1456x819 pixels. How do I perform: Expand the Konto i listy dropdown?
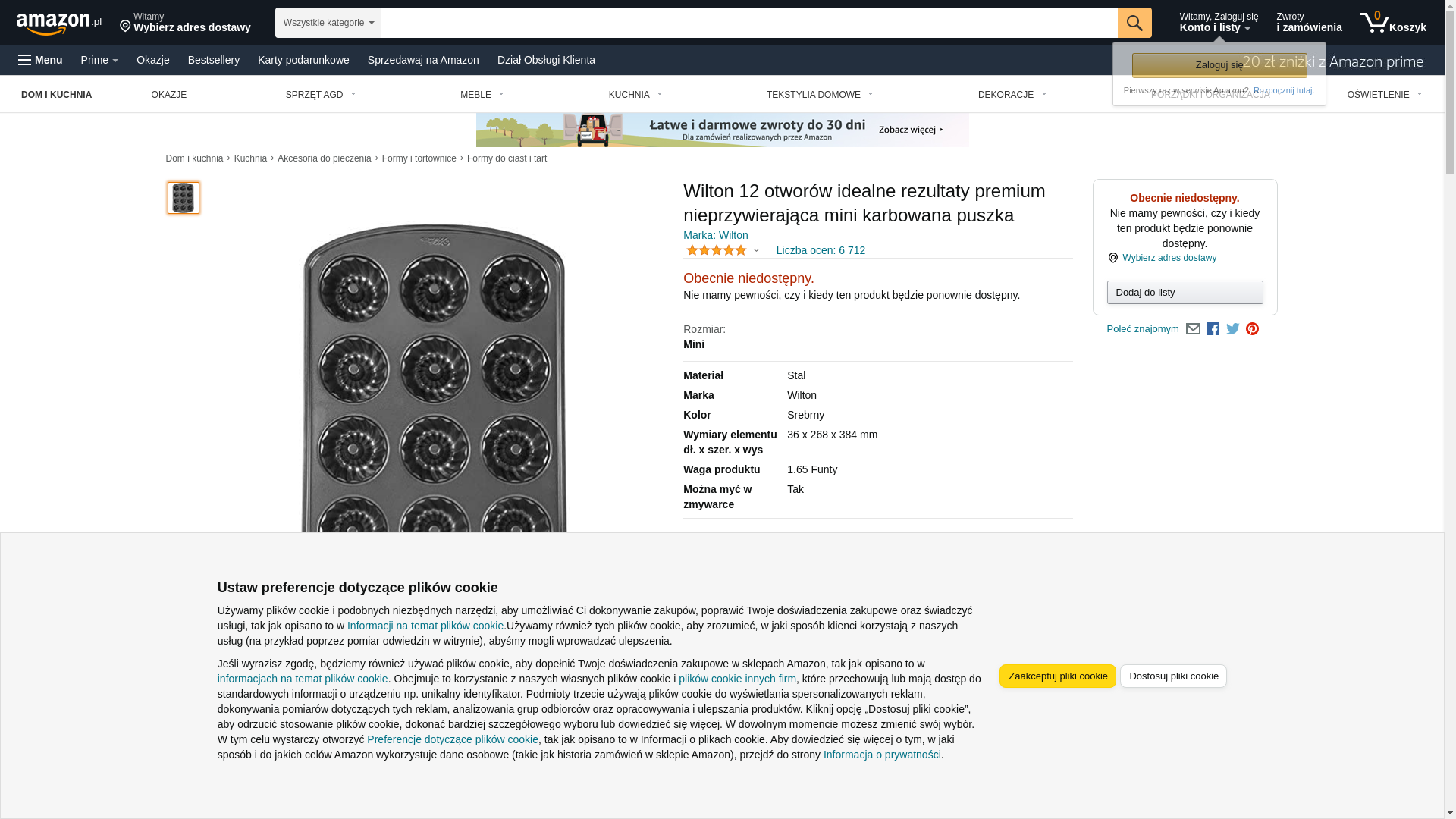click(x=1218, y=23)
